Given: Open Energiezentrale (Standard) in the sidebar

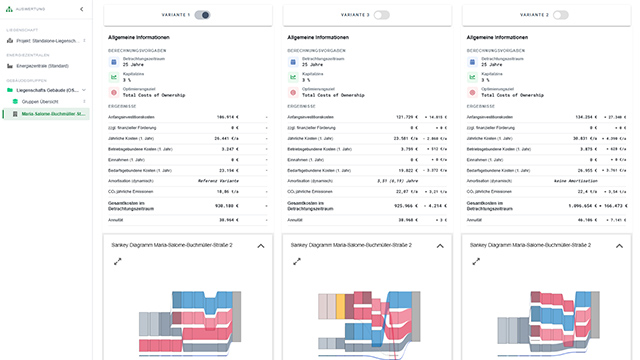Looking at the screenshot, I should click(42, 66).
